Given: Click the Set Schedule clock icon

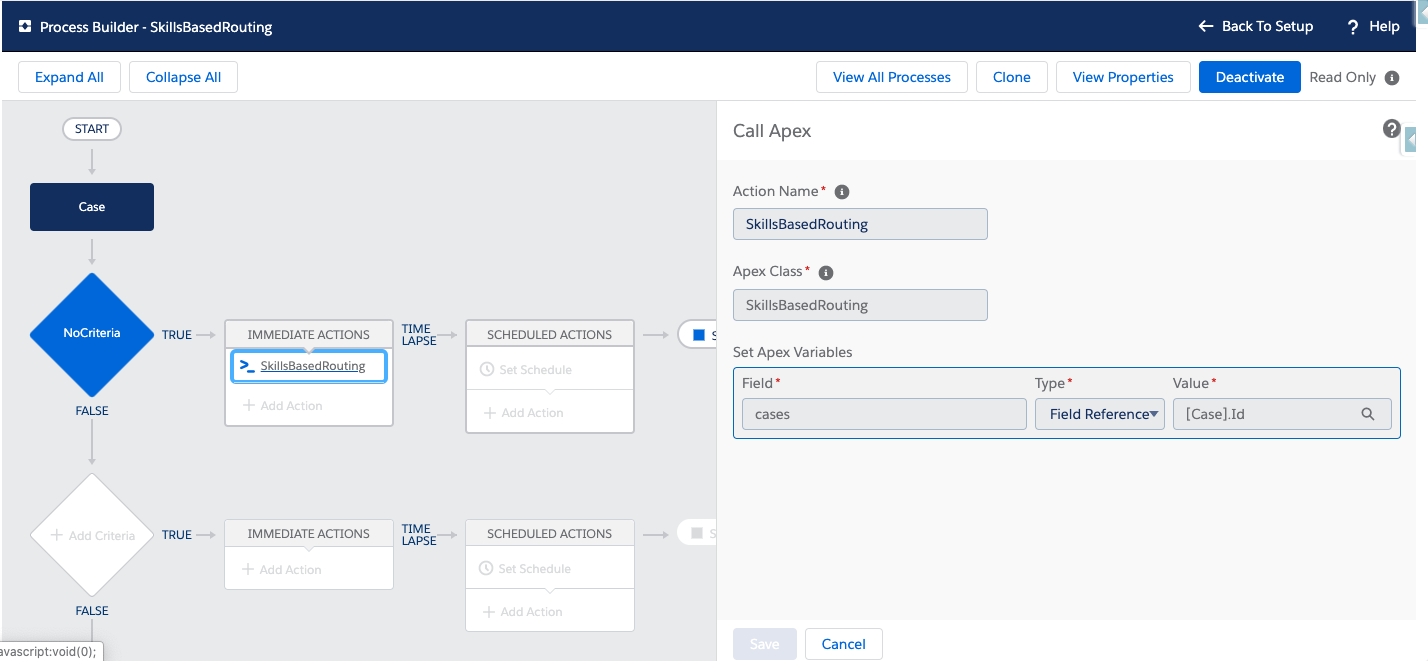Looking at the screenshot, I should 487,370.
